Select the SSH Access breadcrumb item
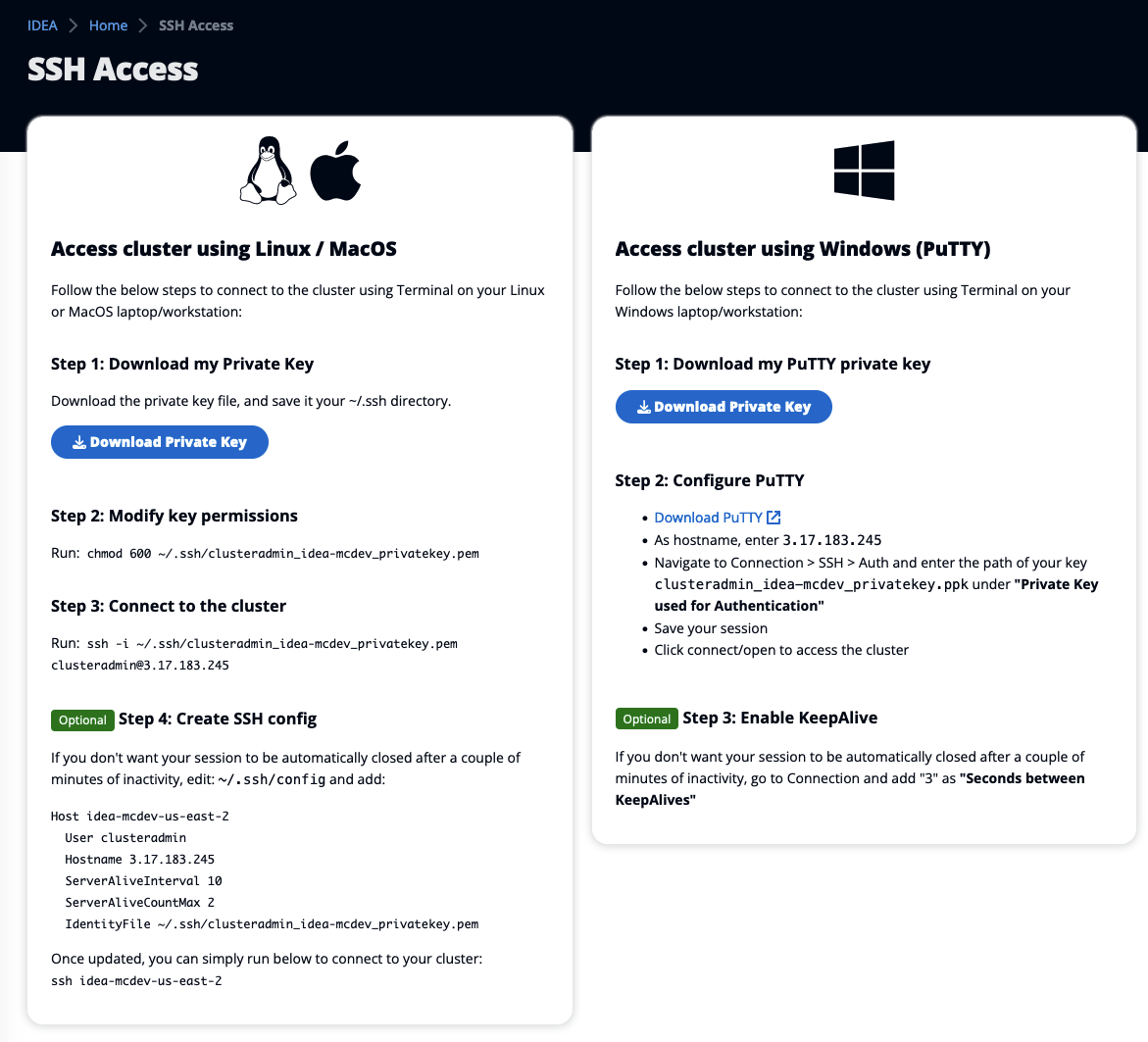 click(196, 25)
